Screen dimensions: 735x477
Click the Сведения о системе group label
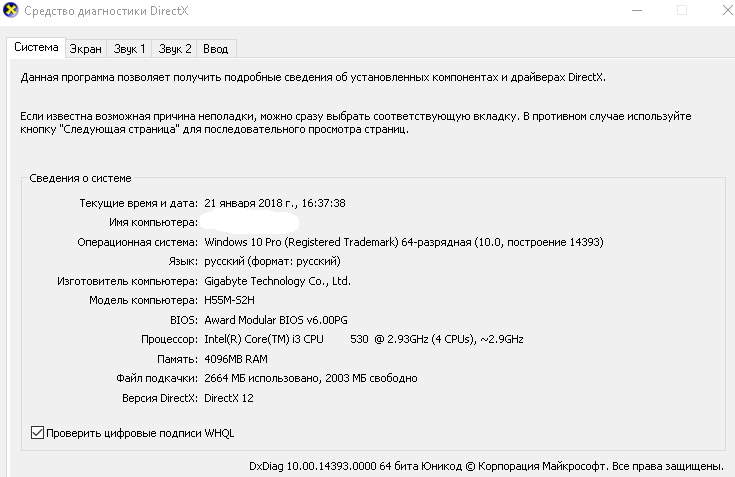pyautogui.click(x=80, y=178)
